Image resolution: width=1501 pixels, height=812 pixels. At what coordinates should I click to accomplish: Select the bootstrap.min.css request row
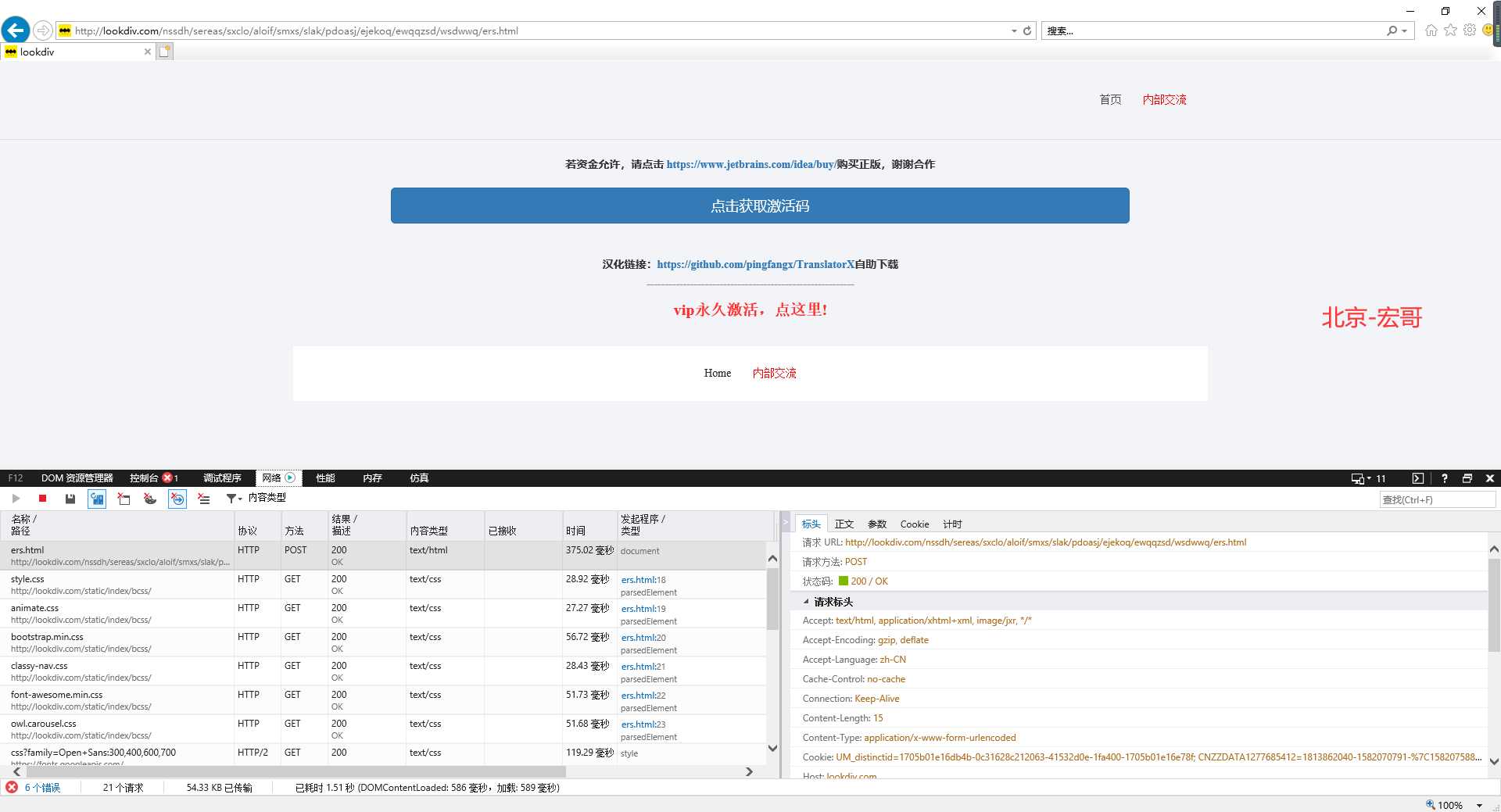[383, 642]
